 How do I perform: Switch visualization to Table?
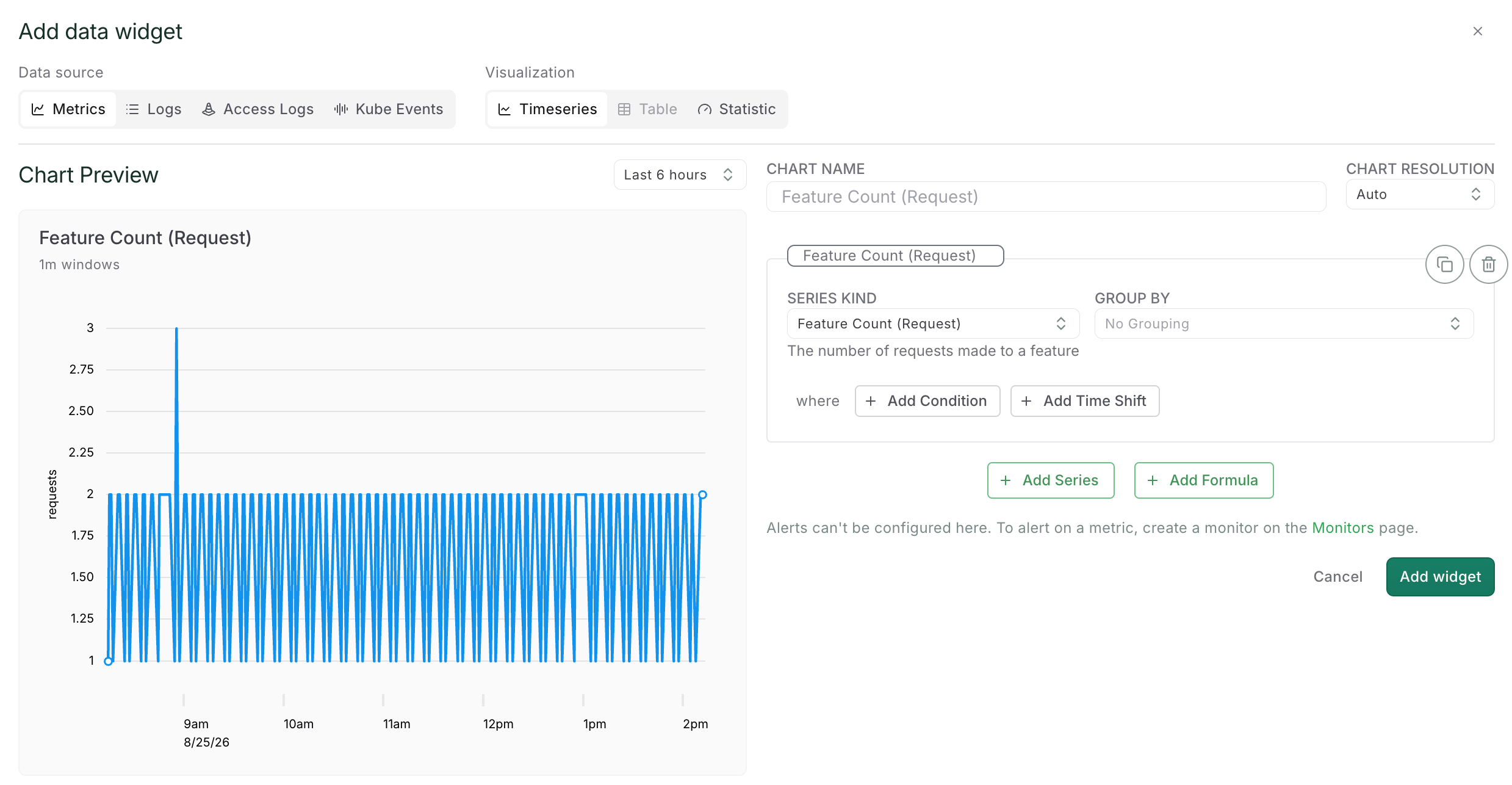tap(647, 109)
